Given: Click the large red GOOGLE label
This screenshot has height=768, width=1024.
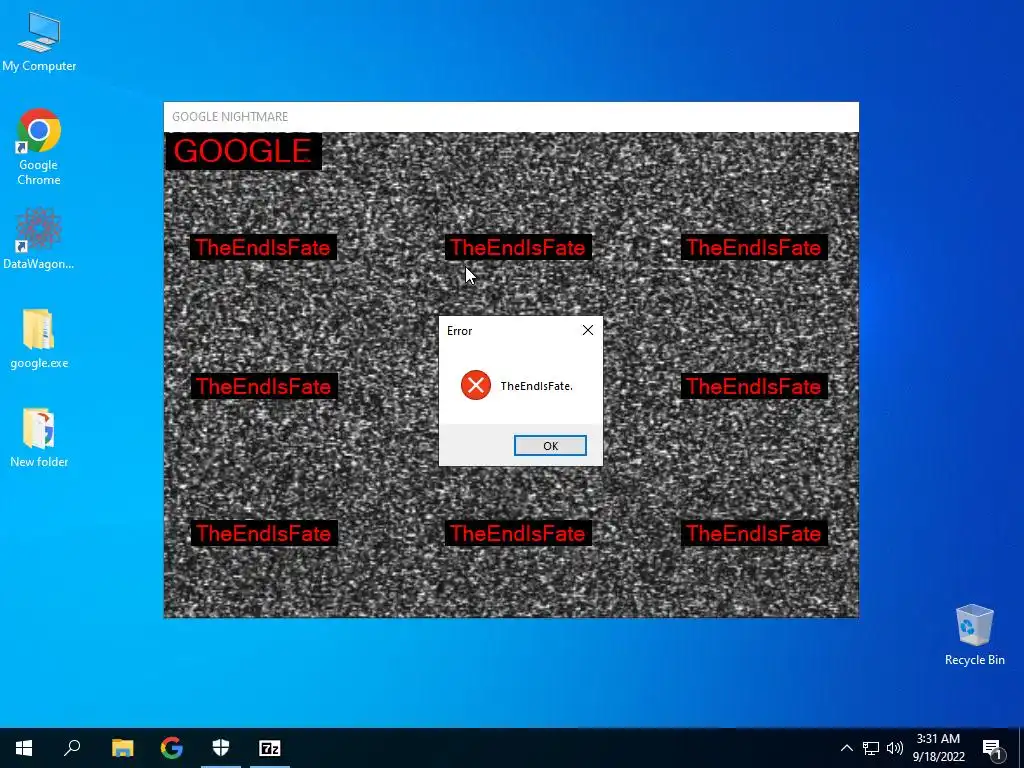Looking at the screenshot, I should point(243,151).
